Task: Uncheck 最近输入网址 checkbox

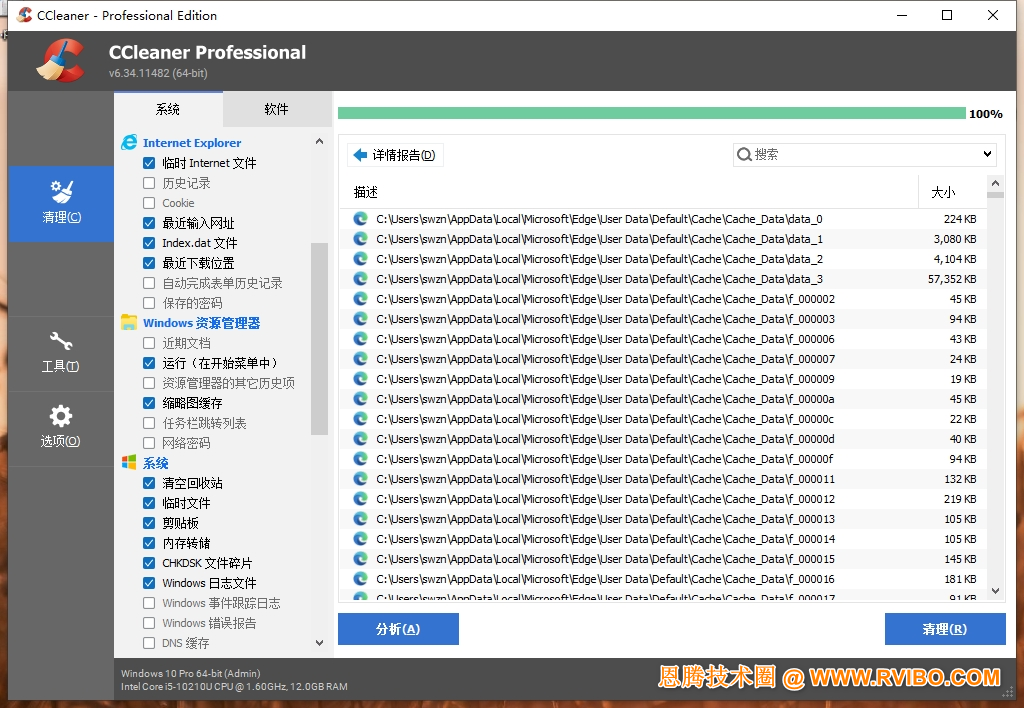Action: point(149,223)
